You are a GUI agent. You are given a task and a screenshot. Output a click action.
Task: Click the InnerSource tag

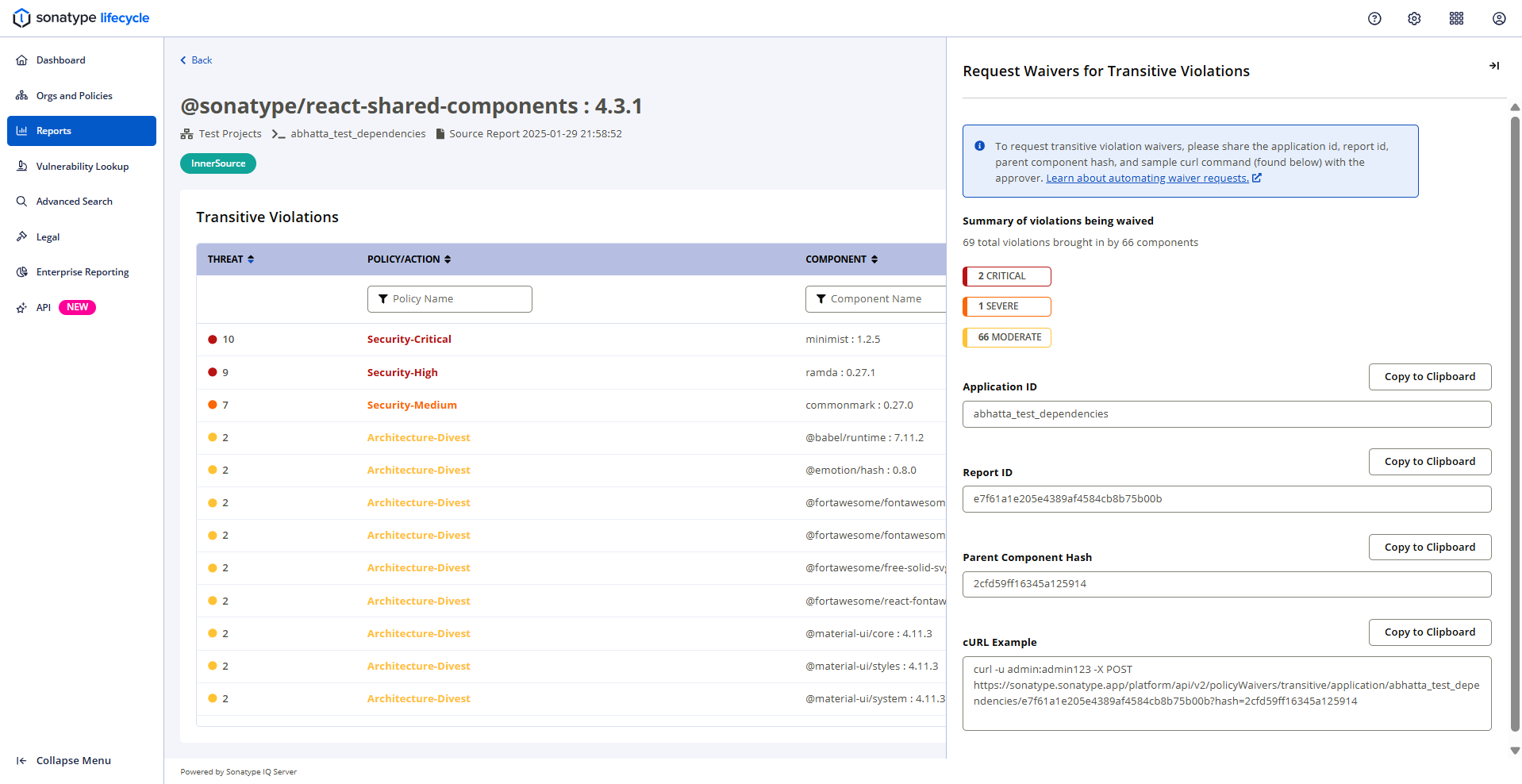tap(218, 163)
